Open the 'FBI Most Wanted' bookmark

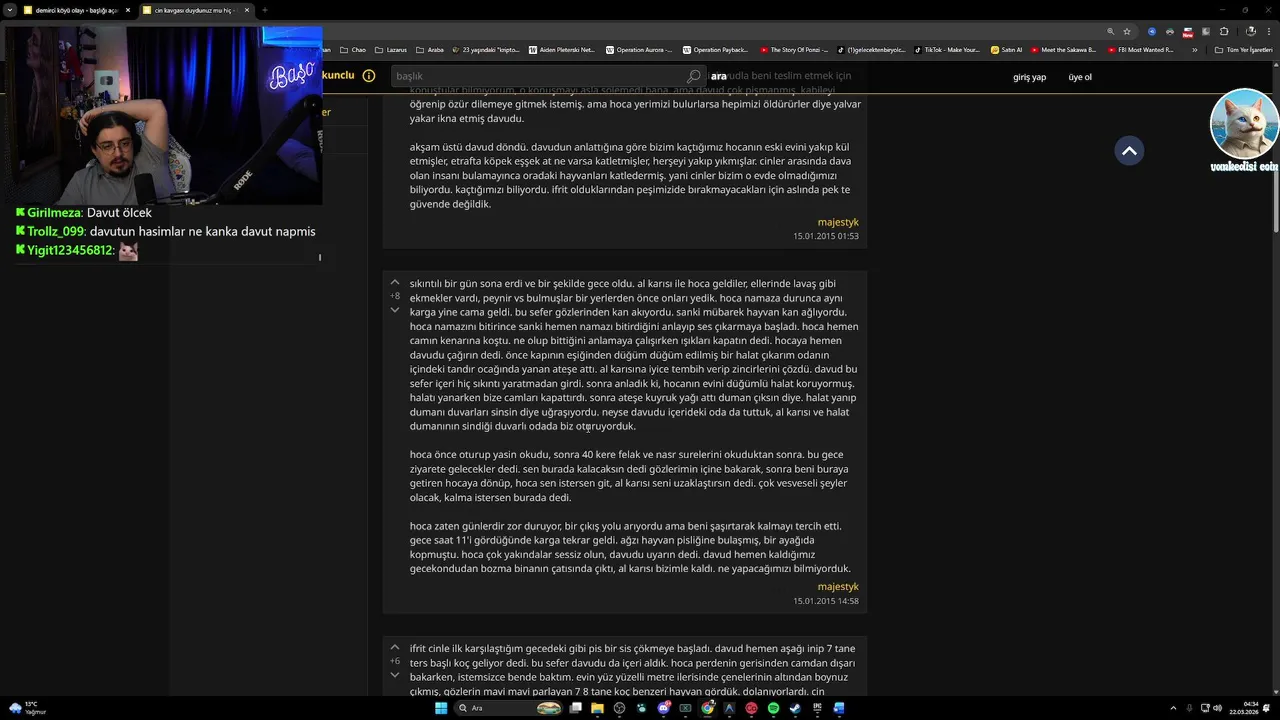click(1141, 49)
